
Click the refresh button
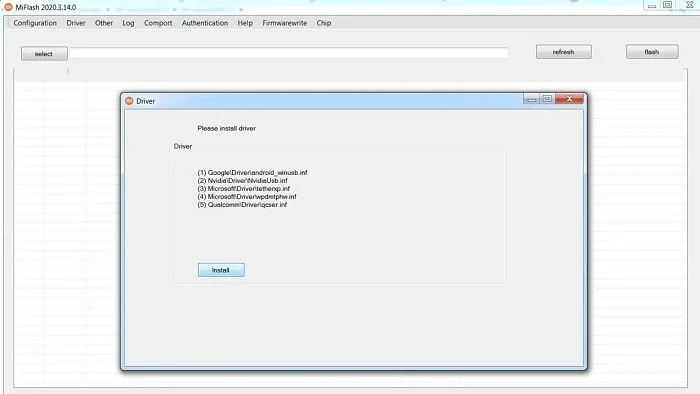tap(564, 52)
